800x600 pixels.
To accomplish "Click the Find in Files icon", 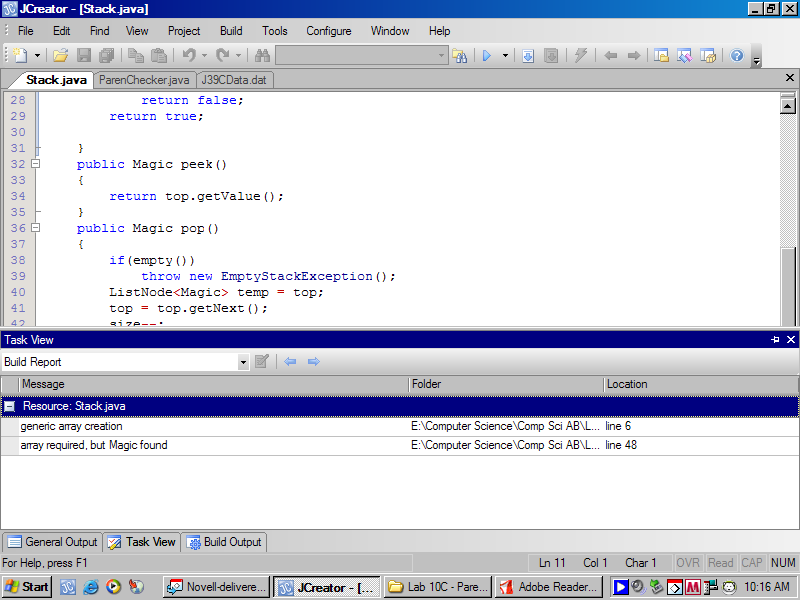I will (x=459, y=55).
